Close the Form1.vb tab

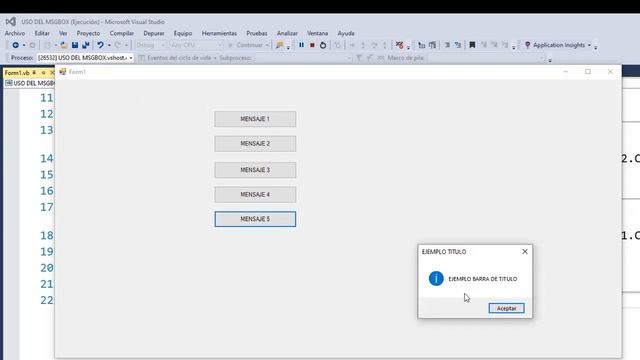[52, 73]
